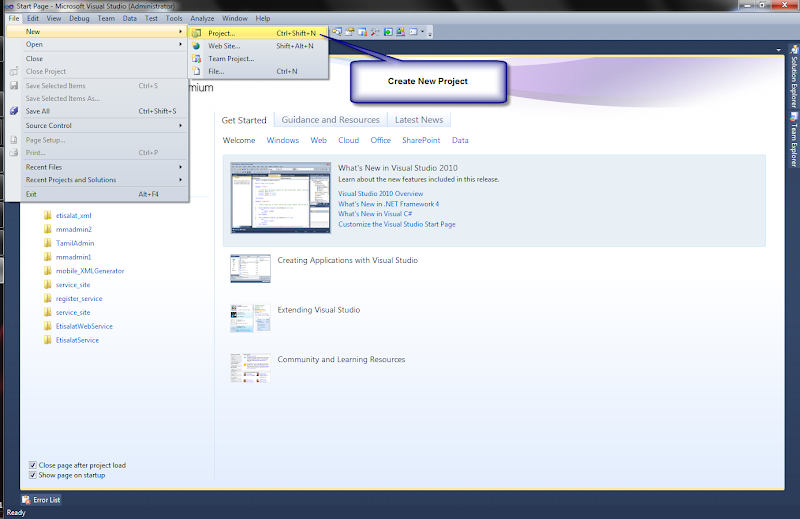Open the Toolbox via hammer-and-wrench icon

click(375, 32)
